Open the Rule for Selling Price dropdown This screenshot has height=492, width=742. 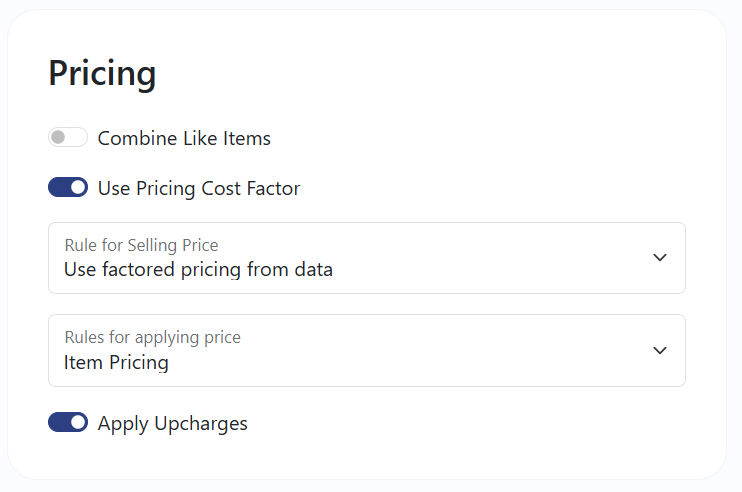366,258
